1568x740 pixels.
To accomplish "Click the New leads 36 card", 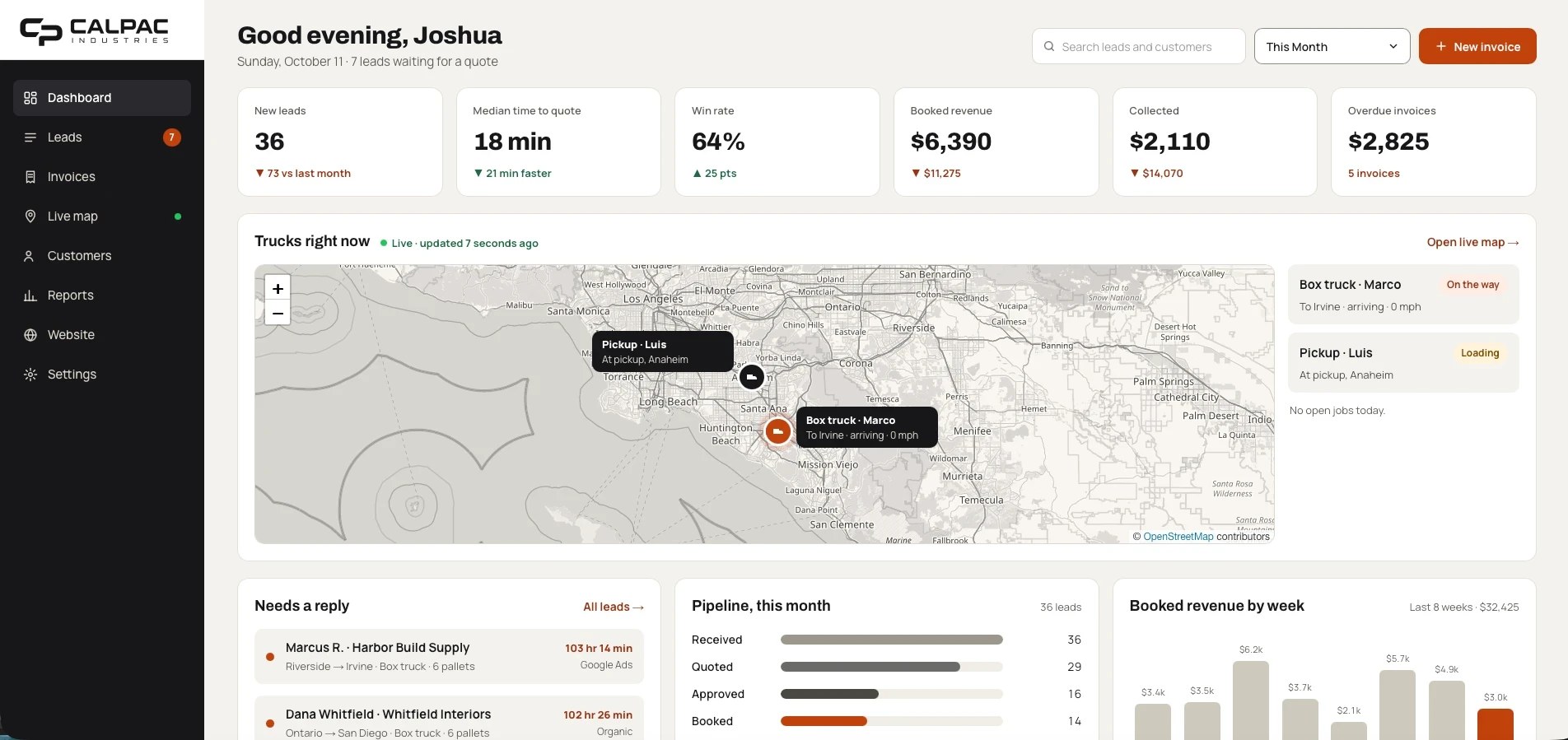I will (340, 142).
